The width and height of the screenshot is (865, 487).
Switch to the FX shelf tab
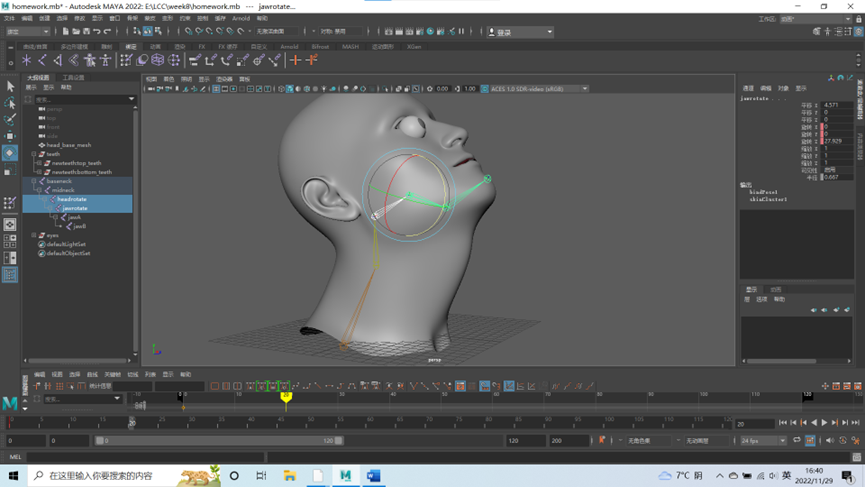tap(201, 47)
